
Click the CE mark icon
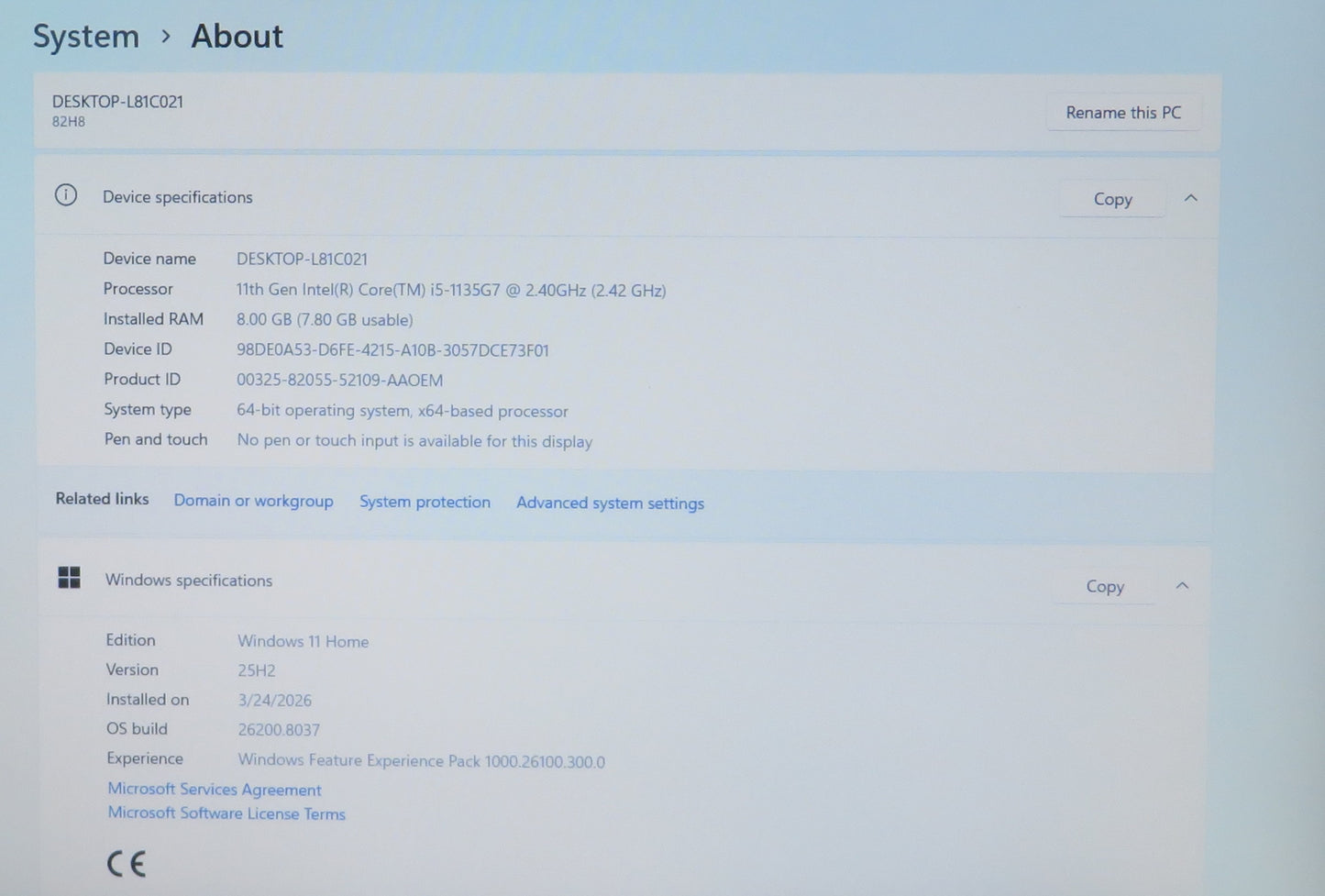click(x=127, y=864)
